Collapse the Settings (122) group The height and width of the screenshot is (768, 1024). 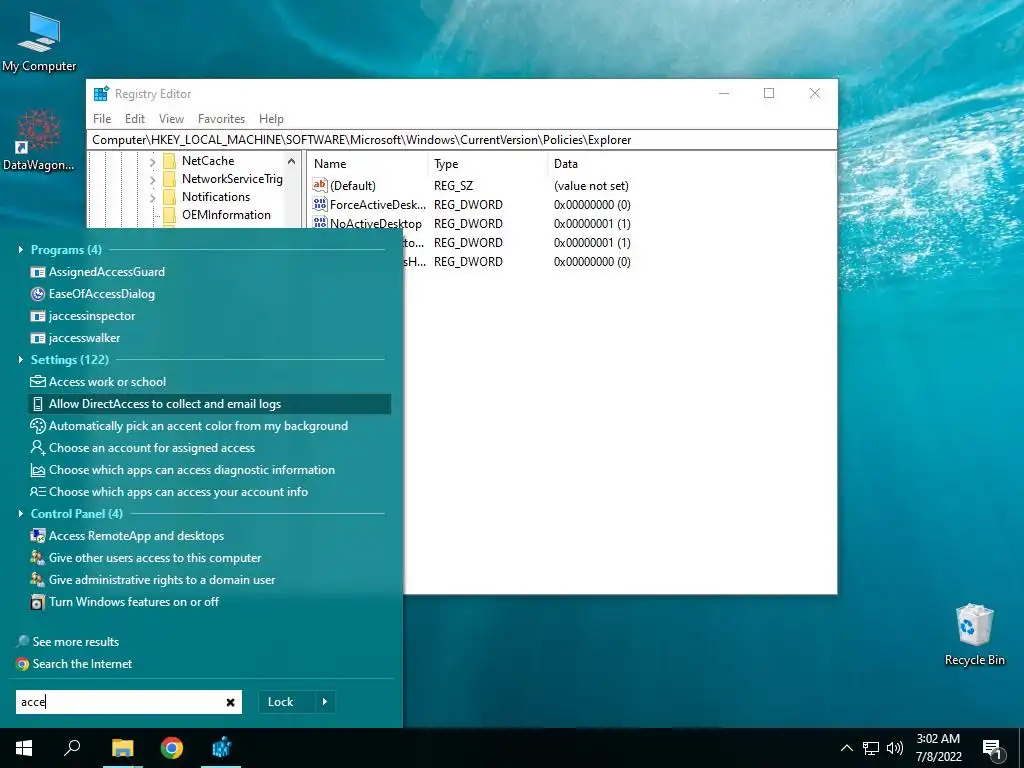[x=21, y=360]
